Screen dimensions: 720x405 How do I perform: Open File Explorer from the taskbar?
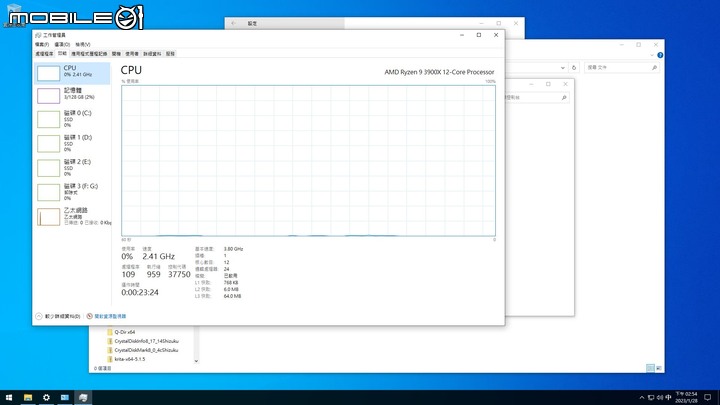coord(28,398)
